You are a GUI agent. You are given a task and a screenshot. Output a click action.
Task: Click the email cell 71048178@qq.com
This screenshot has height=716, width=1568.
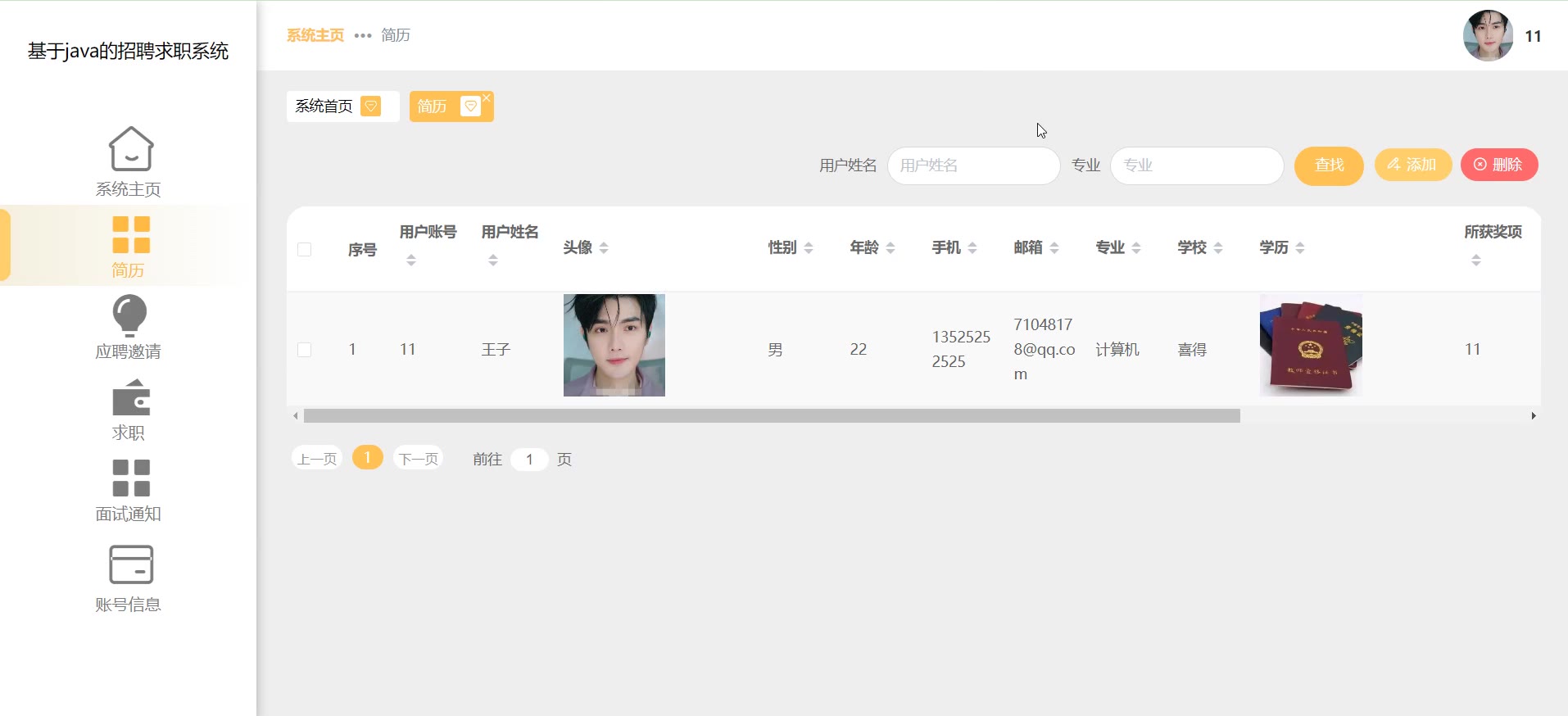click(x=1045, y=349)
